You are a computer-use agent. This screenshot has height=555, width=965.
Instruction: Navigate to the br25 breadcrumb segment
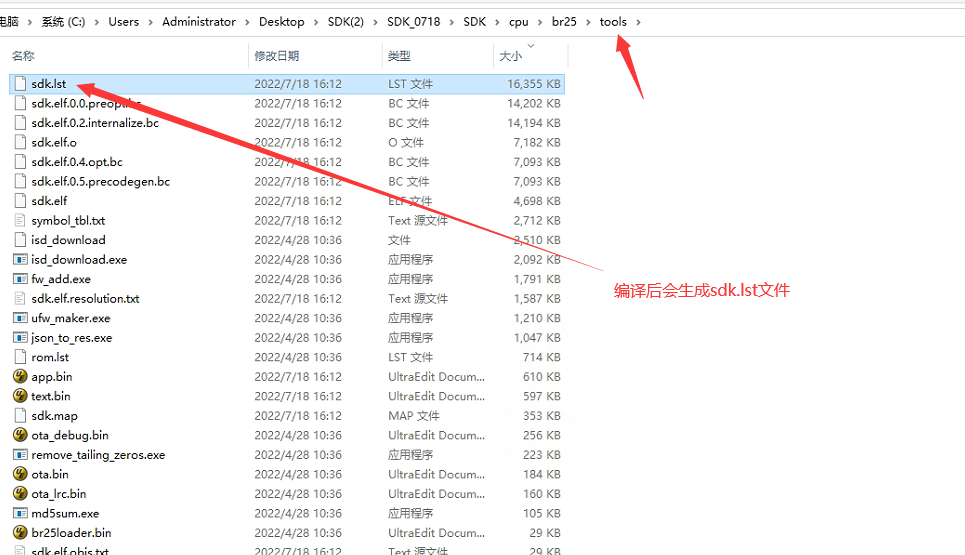pos(564,22)
